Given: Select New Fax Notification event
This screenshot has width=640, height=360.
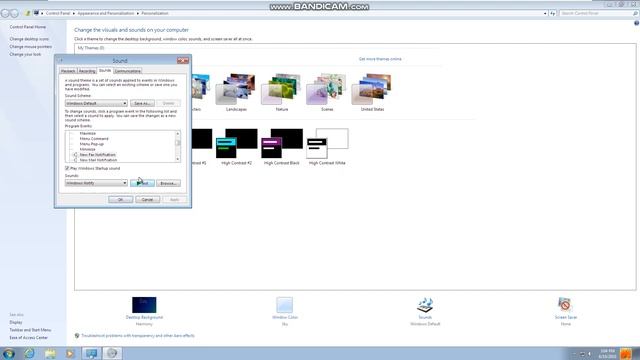Looking at the screenshot, I should click(x=98, y=155).
